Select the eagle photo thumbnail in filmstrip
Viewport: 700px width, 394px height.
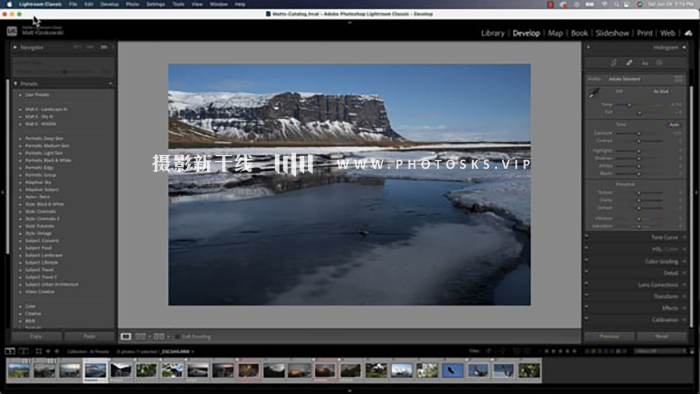453,370
